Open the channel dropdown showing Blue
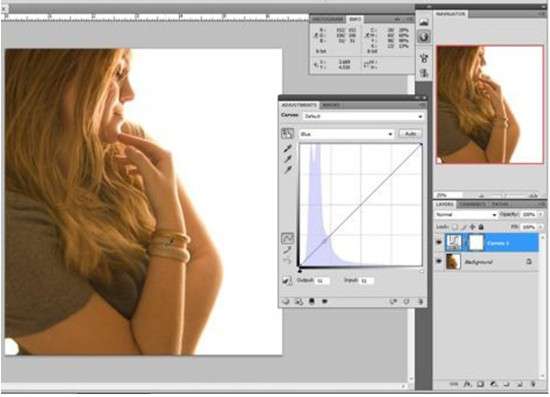 346,134
